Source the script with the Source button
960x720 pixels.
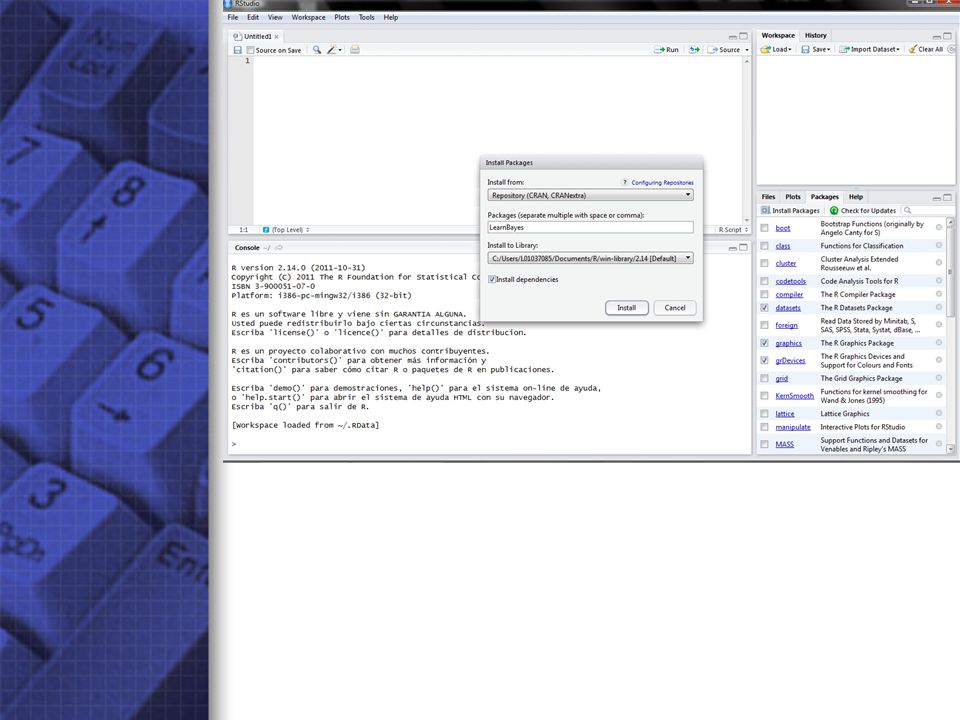coord(724,50)
